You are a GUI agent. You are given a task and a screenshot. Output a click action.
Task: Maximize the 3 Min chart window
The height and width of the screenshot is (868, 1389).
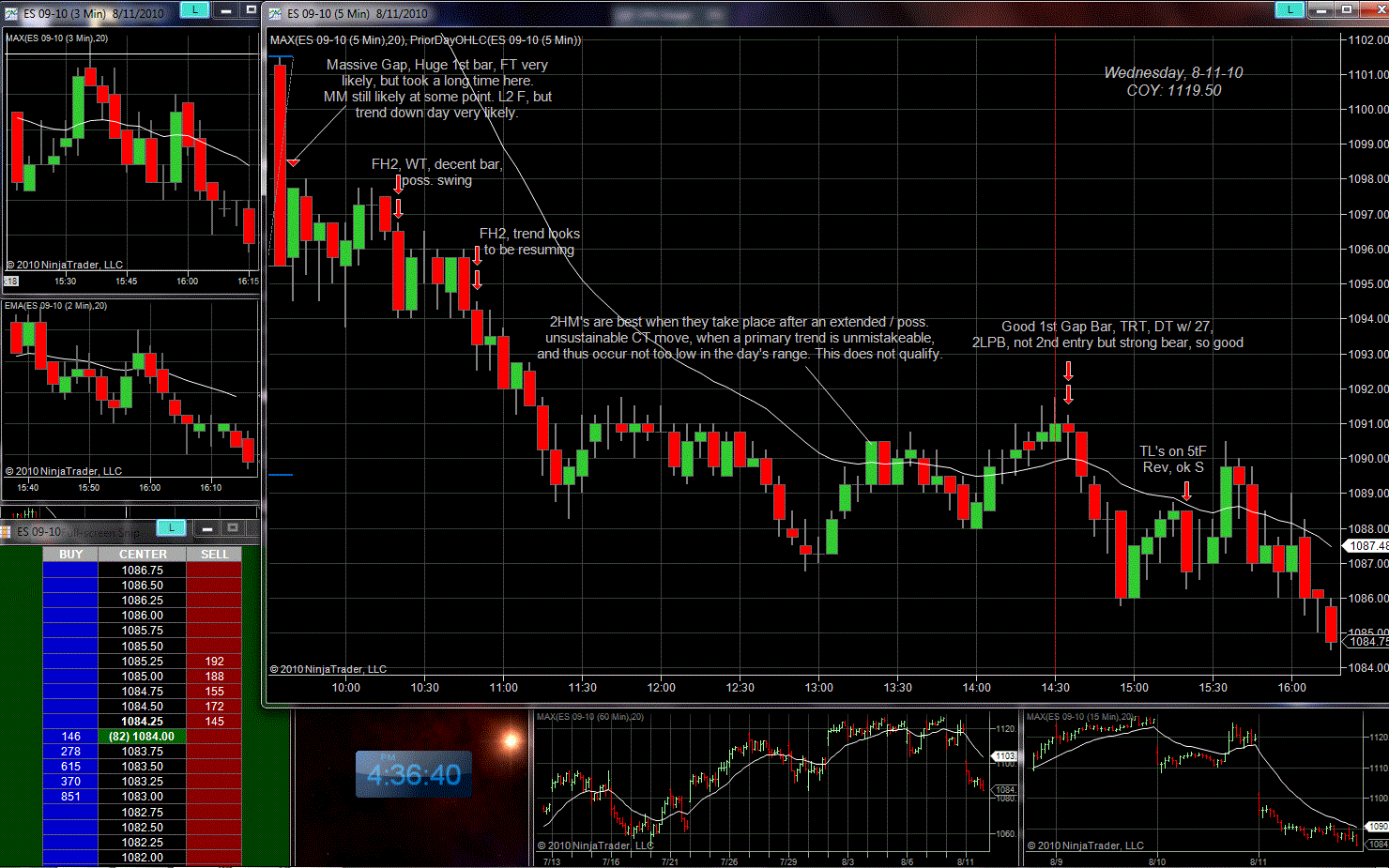251,9
